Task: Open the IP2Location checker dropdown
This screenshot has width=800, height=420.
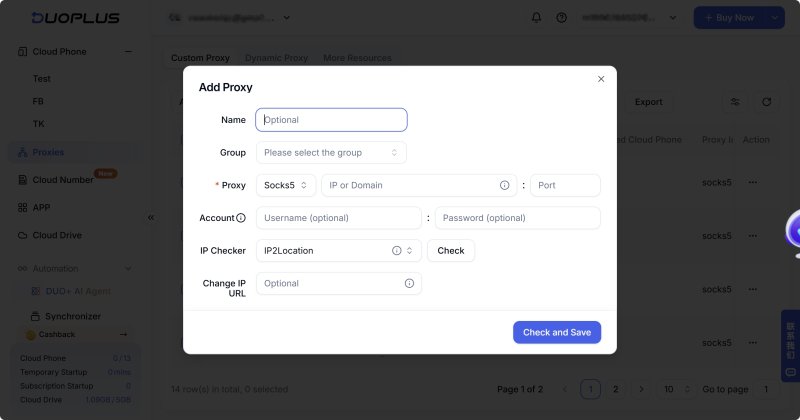Action: (339, 251)
